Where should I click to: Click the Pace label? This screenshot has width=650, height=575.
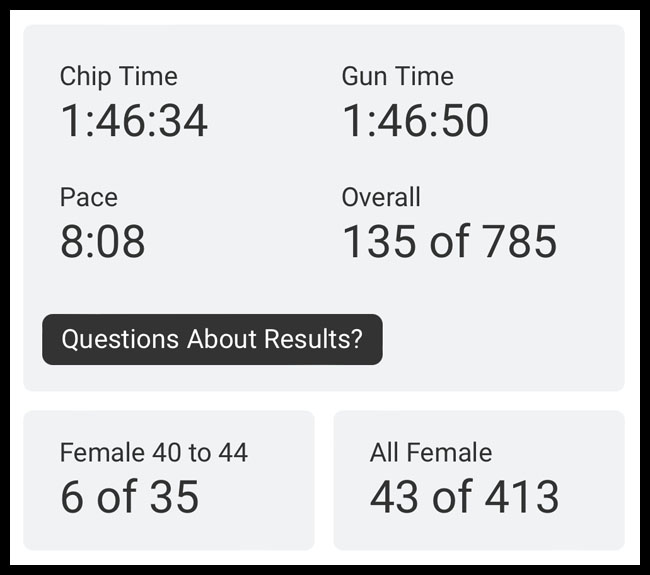coord(88,197)
